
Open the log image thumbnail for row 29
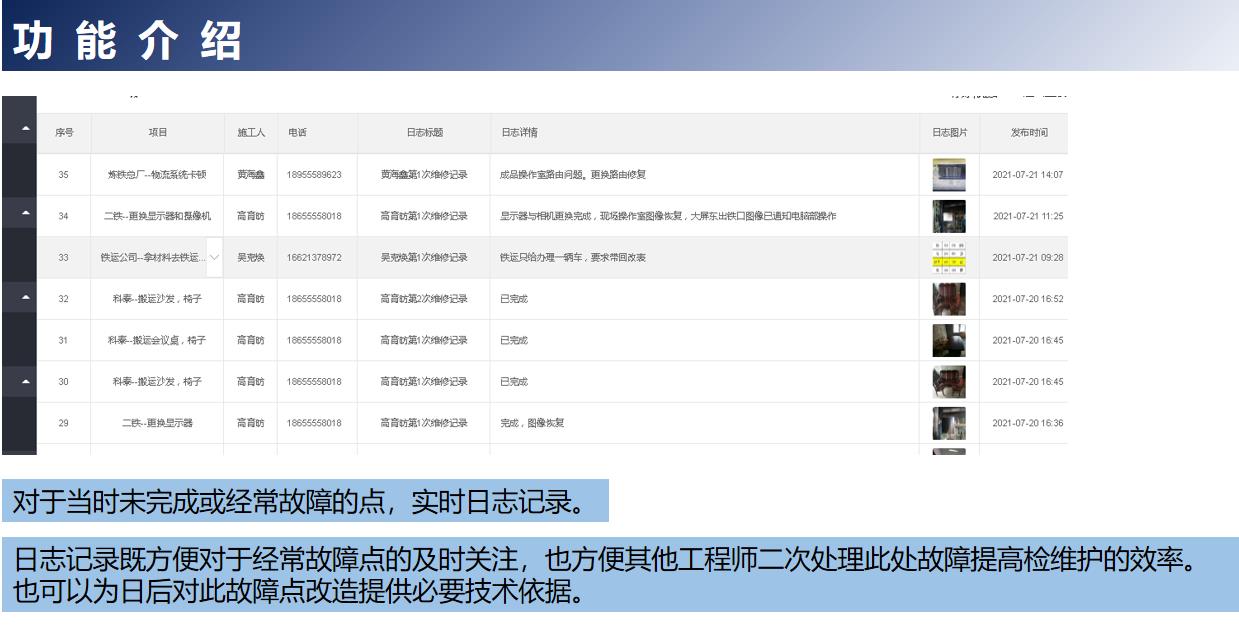click(x=948, y=423)
